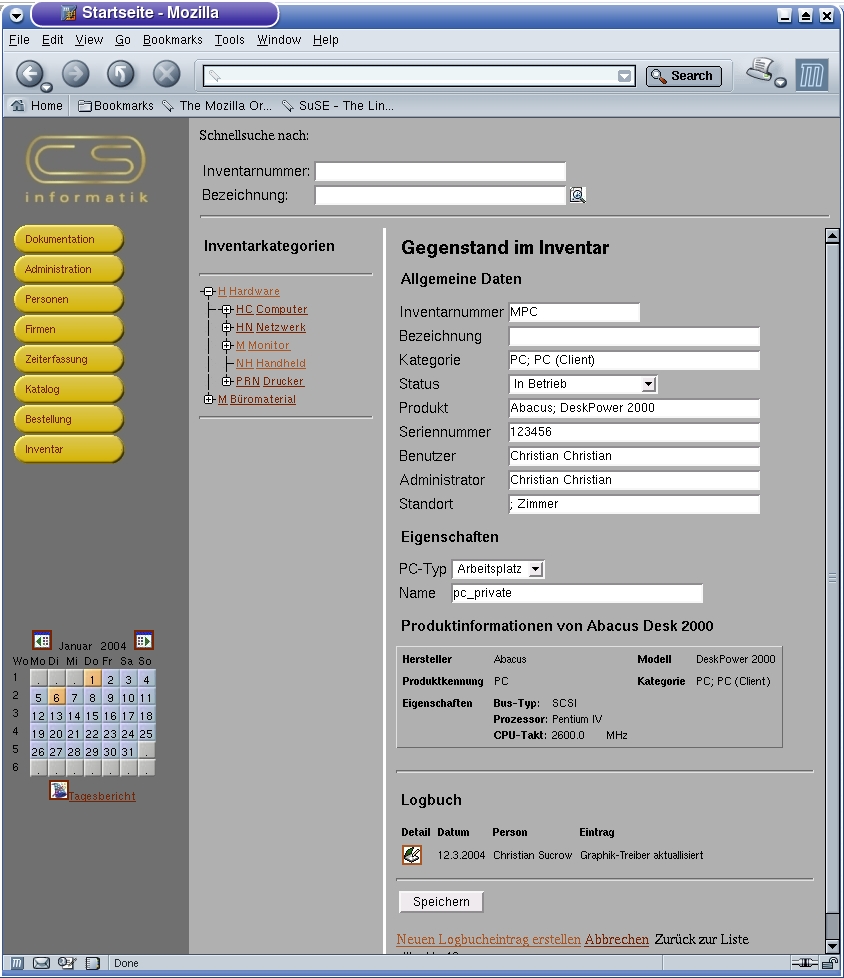Open the URL bar history dropdown arrow
Screen dimensions: 844x978
pyautogui.click(x=624, y=76)
